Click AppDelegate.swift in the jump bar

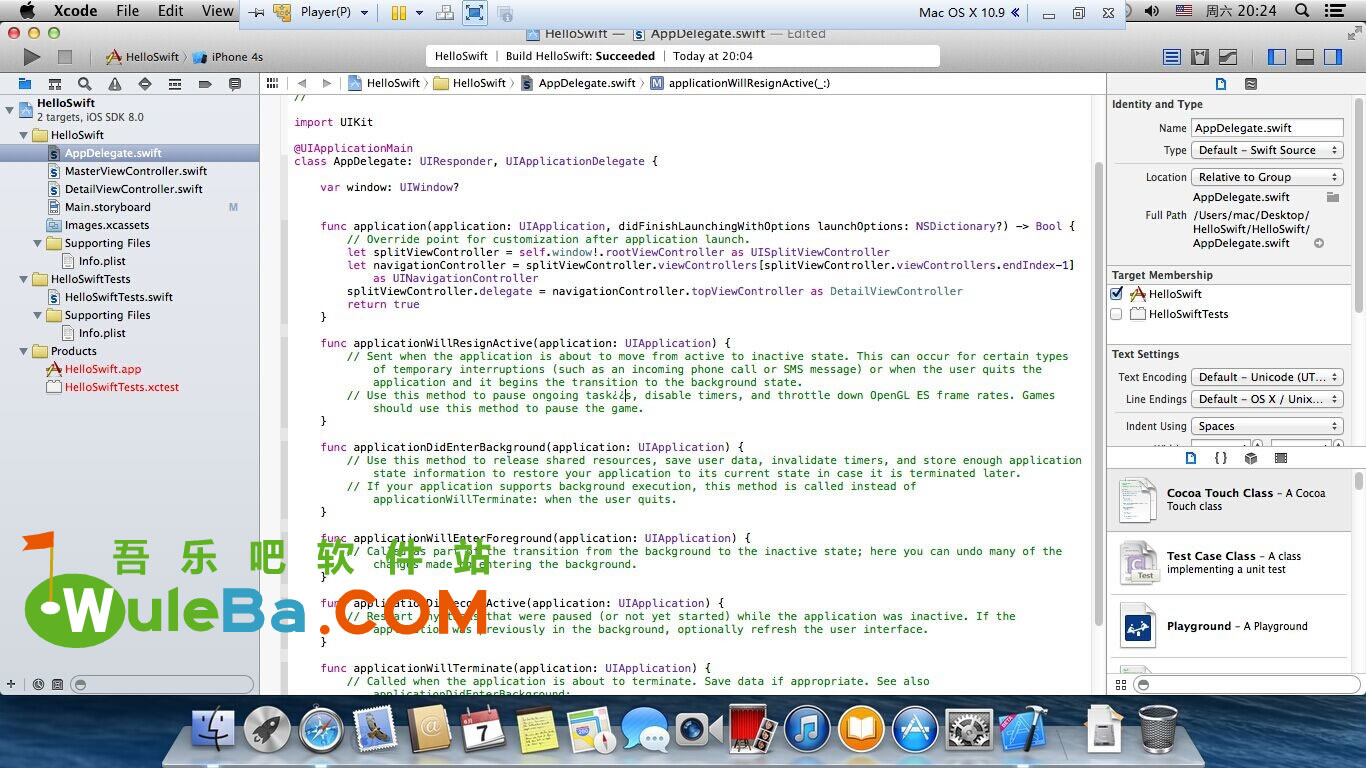578,83
